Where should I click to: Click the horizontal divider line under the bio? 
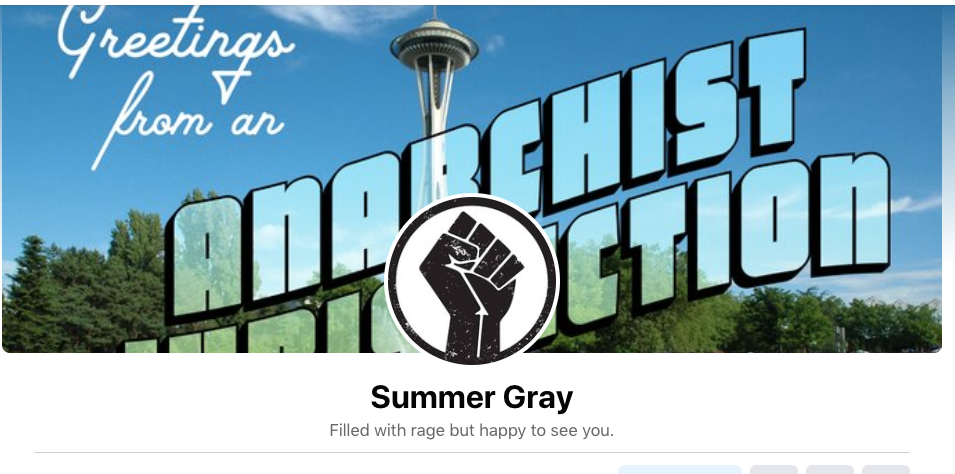pos(472,453)
